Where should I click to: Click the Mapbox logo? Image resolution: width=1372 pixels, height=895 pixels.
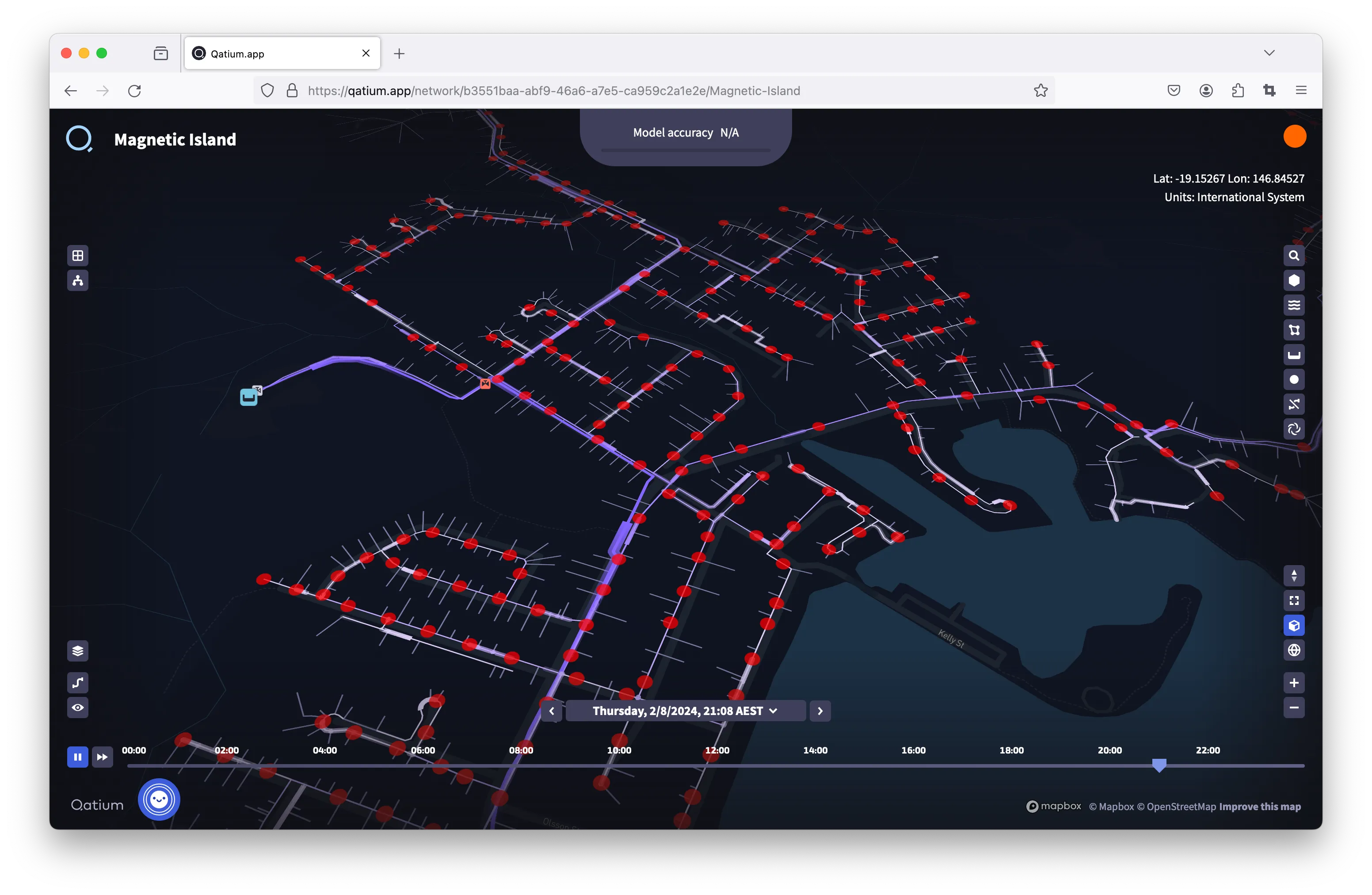(1053, 806)
